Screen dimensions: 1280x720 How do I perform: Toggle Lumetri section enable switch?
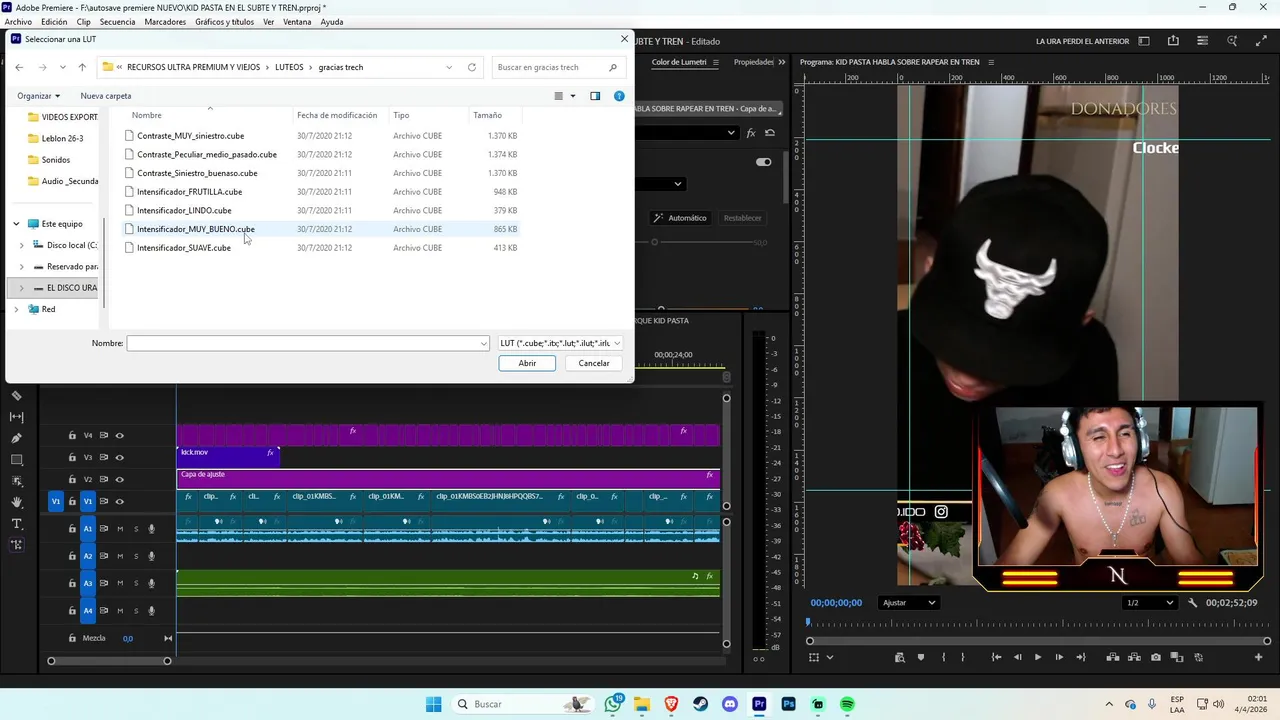tap(764, 162)
